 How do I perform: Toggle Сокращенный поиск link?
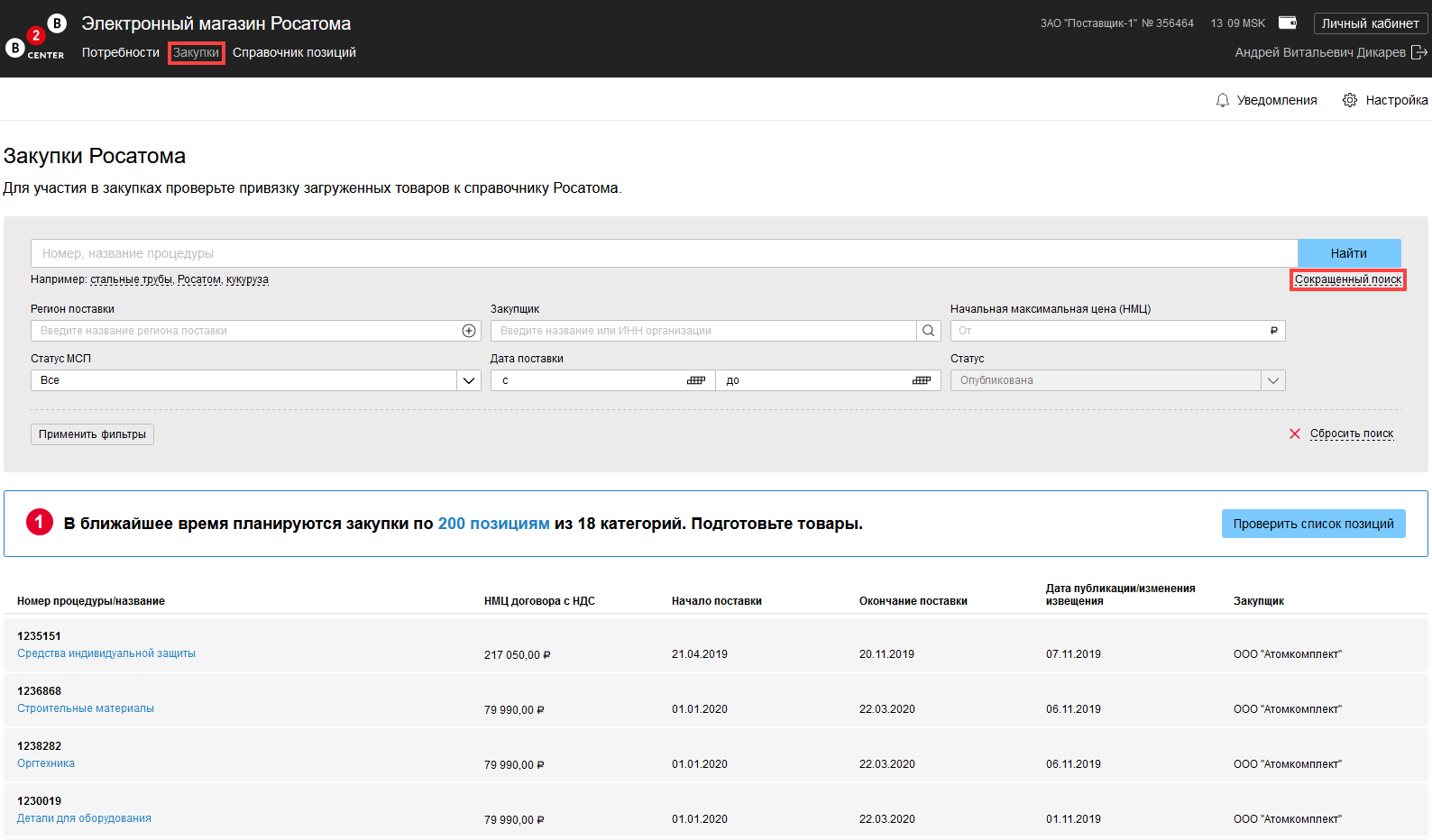pyautogui.click(x=1347, y=279)
